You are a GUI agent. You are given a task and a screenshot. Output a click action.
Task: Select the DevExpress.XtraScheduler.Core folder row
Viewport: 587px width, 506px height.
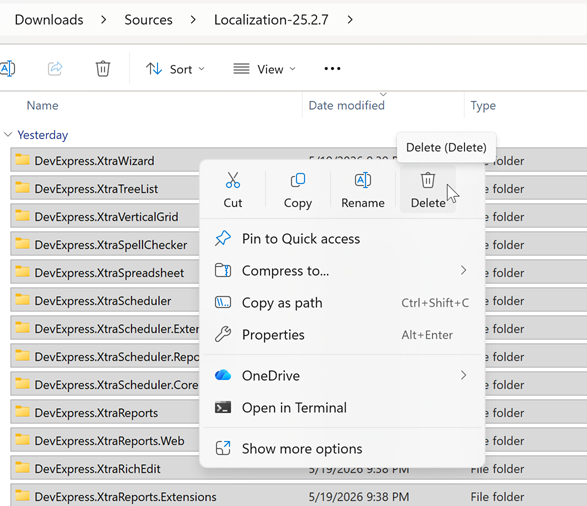(x=105, y=384)
